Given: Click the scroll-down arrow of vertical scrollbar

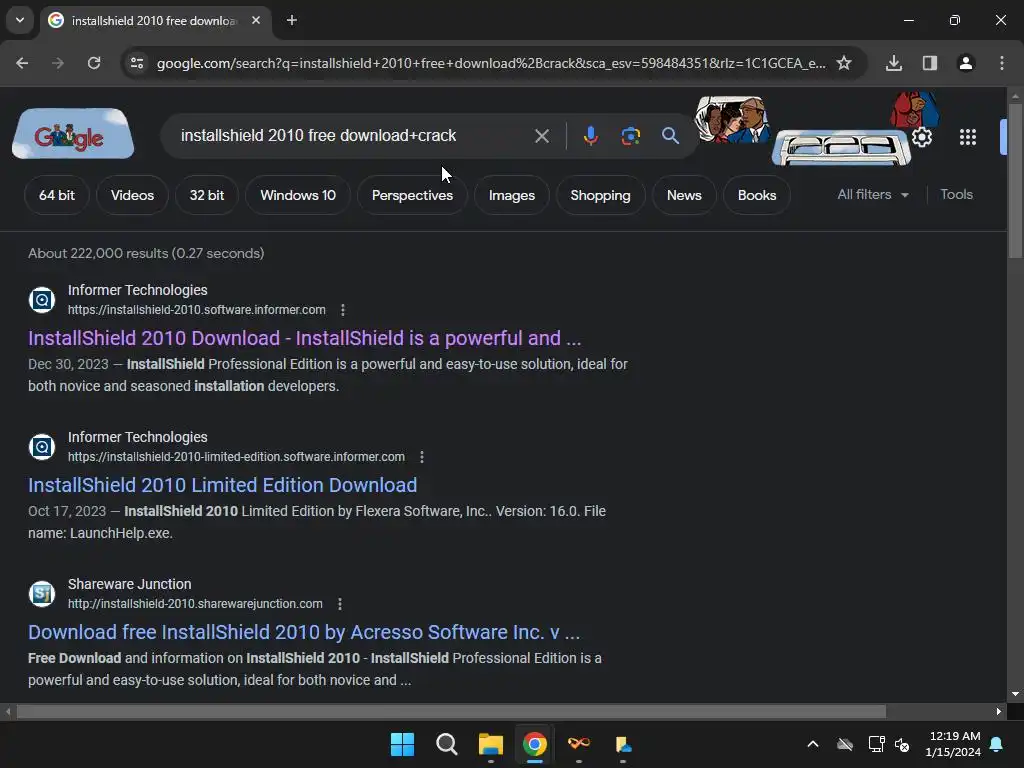Looking at the screenshot, I should (x=1015, y=694).
